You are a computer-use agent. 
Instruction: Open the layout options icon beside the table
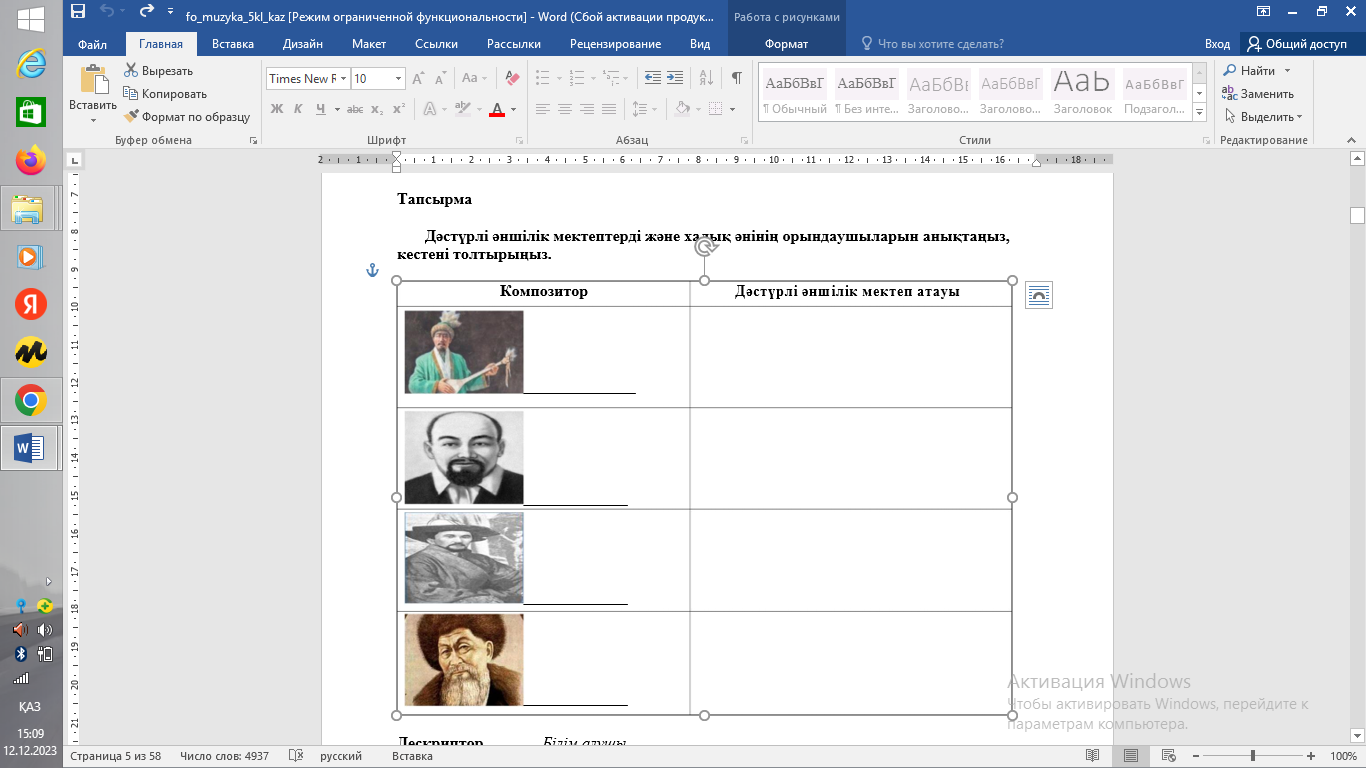(1039, 295)
